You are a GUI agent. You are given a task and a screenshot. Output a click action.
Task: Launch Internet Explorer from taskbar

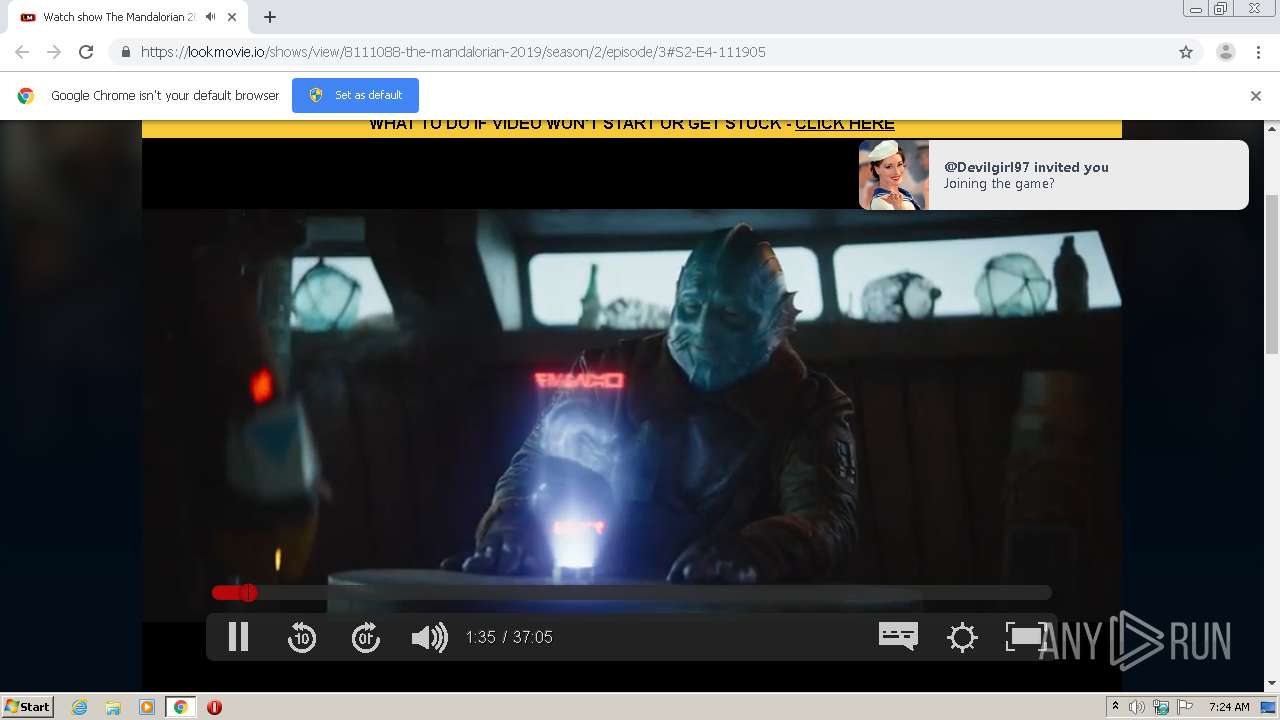80,707
